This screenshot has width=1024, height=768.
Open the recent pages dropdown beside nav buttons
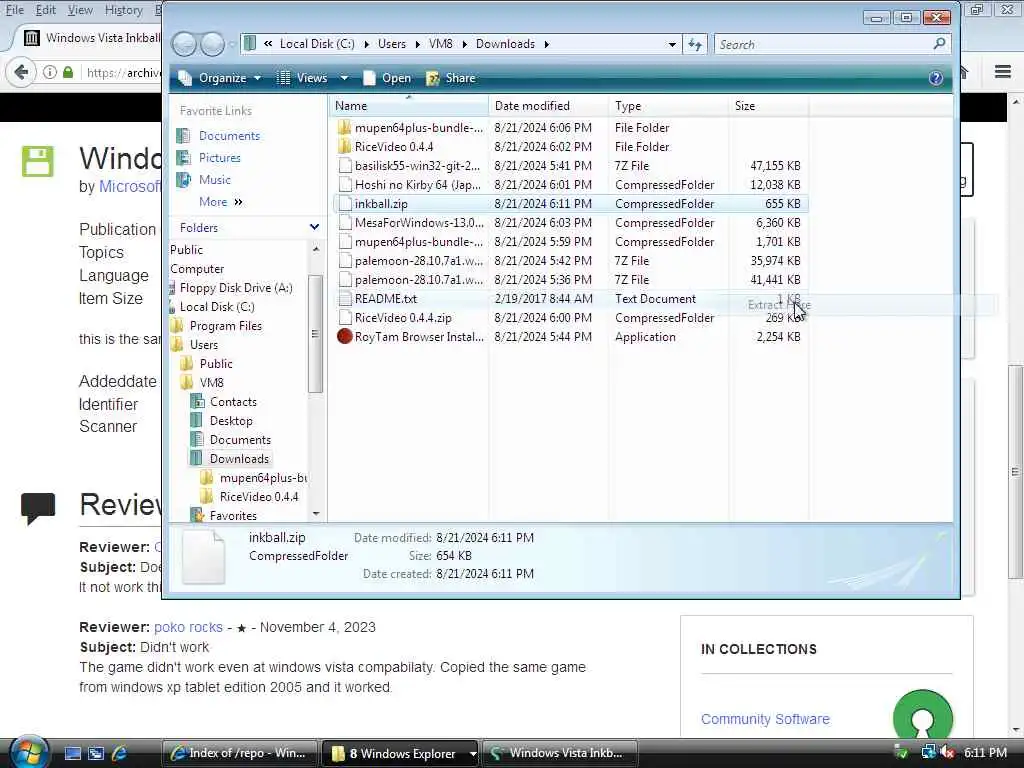(231, 45)
